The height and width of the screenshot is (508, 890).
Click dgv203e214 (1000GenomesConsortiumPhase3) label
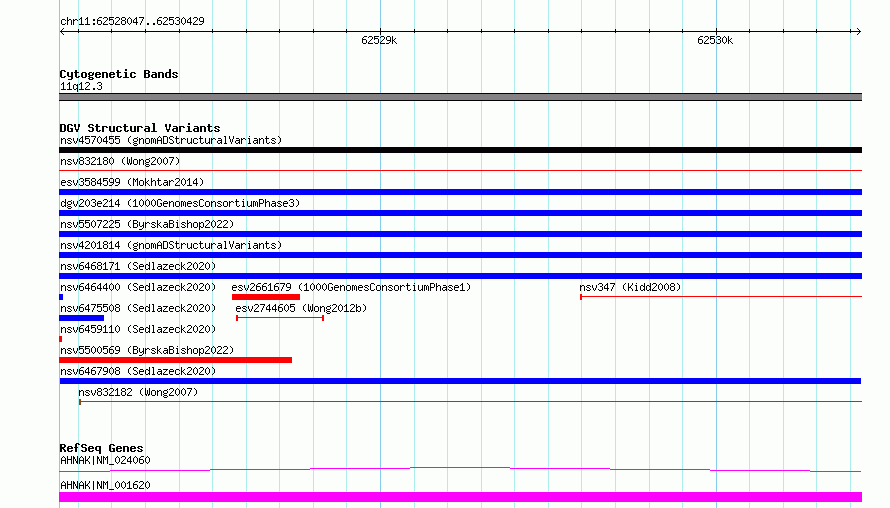[180, 203]
